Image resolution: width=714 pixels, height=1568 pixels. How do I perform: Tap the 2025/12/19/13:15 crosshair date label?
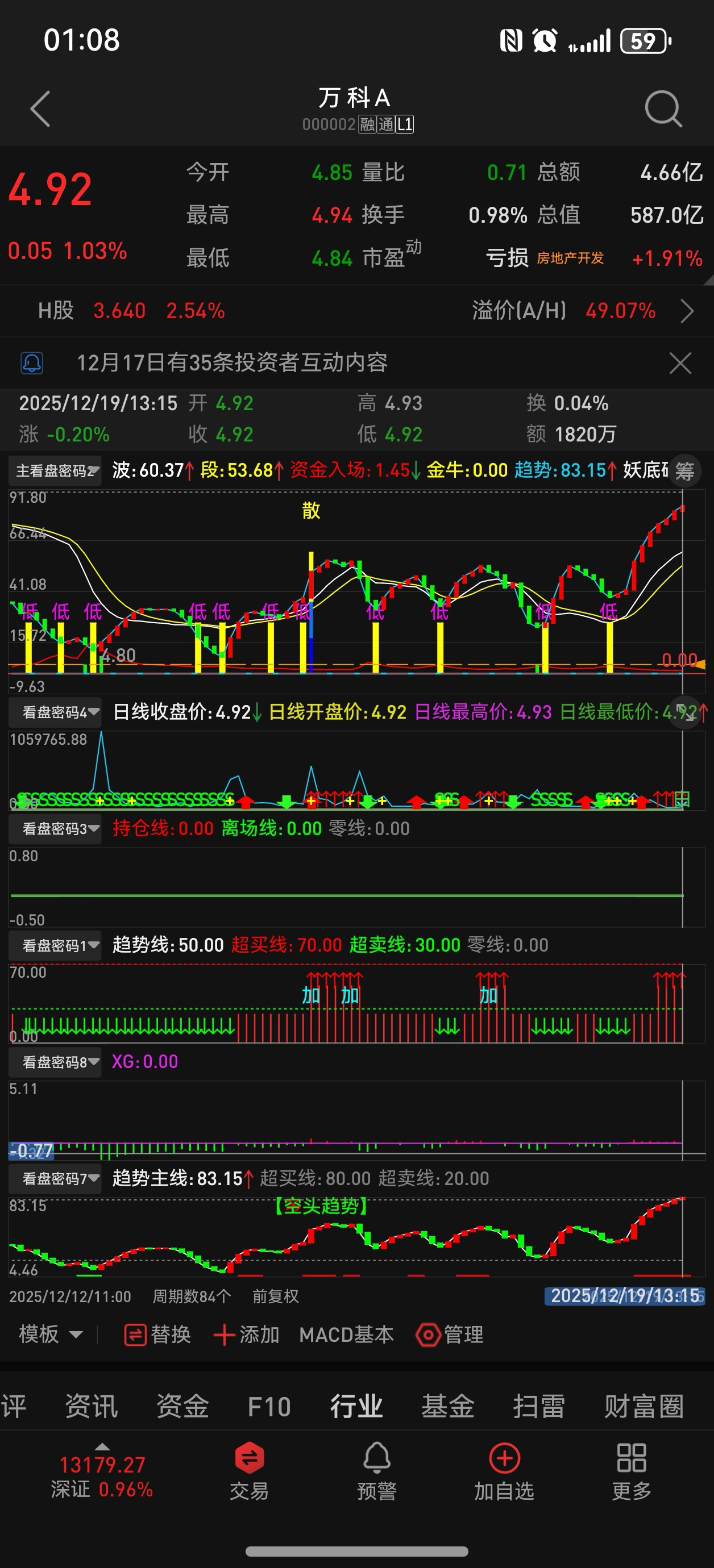pyautogui.click(x=624, y=1296)
